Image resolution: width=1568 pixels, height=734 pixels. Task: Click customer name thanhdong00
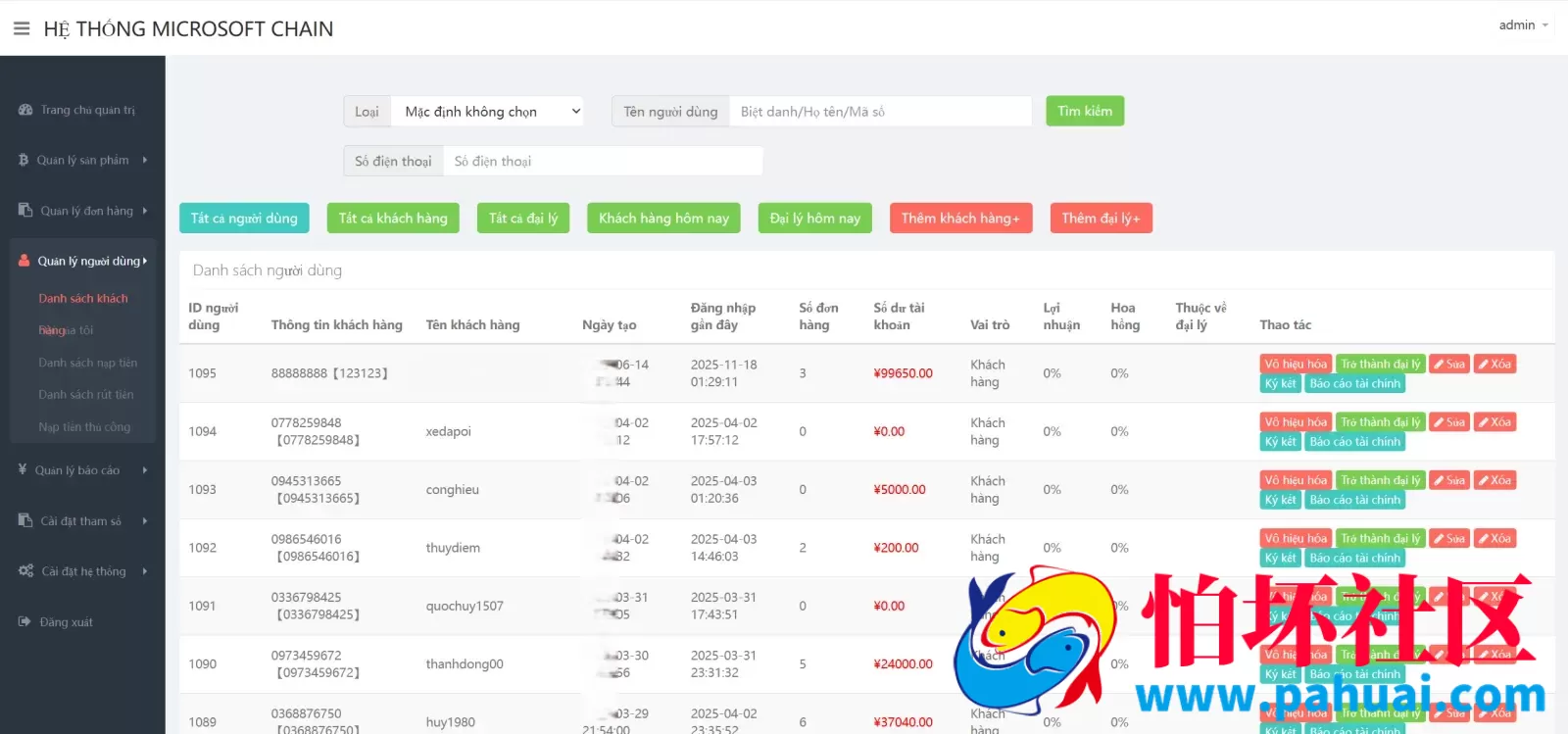tap(465, 663)
